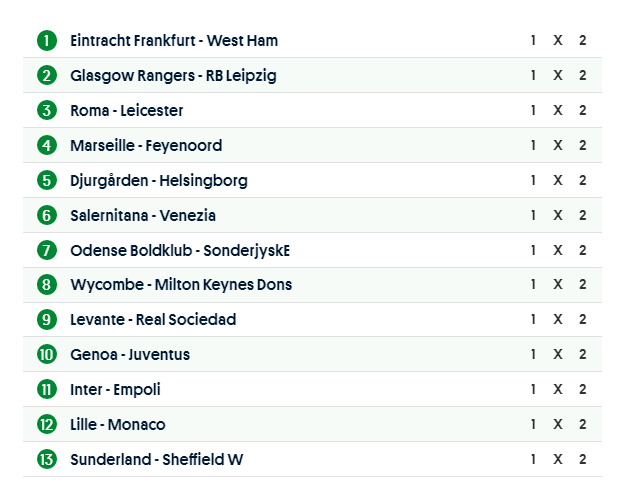Viewport: 625px width, 485px height.
Task: Select 1 for Levante - Real Sociedad
Action: tap(534, 320)
